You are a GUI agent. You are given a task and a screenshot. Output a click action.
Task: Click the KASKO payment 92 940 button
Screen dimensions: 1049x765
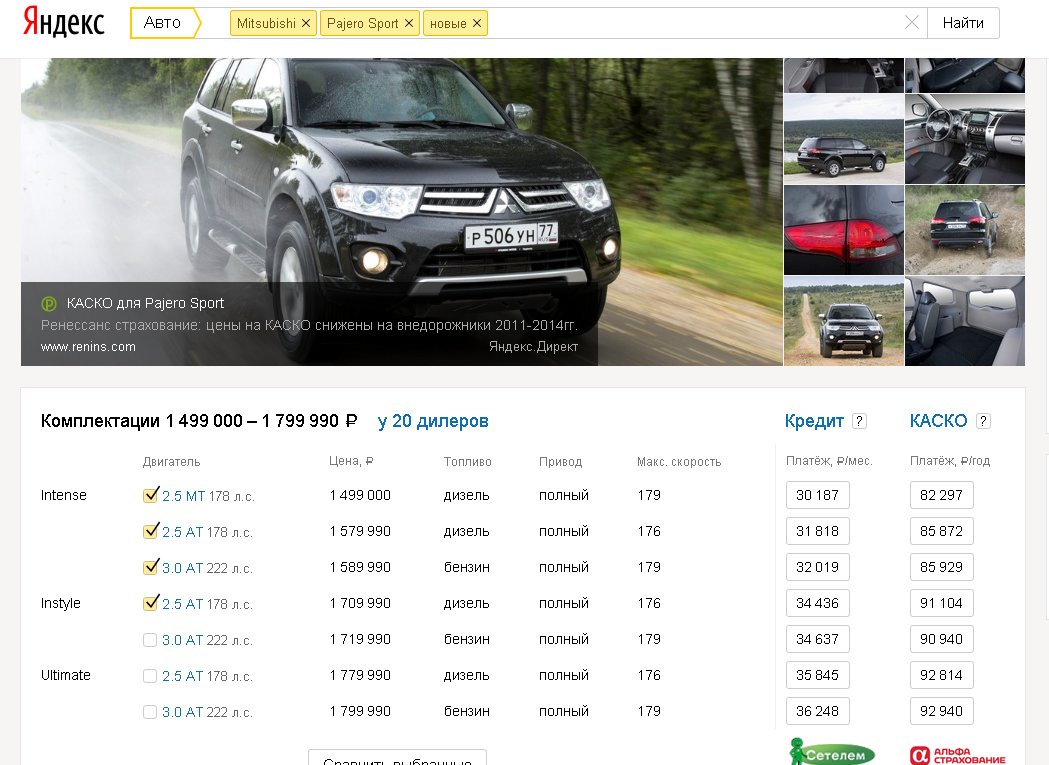coord(941,711)
